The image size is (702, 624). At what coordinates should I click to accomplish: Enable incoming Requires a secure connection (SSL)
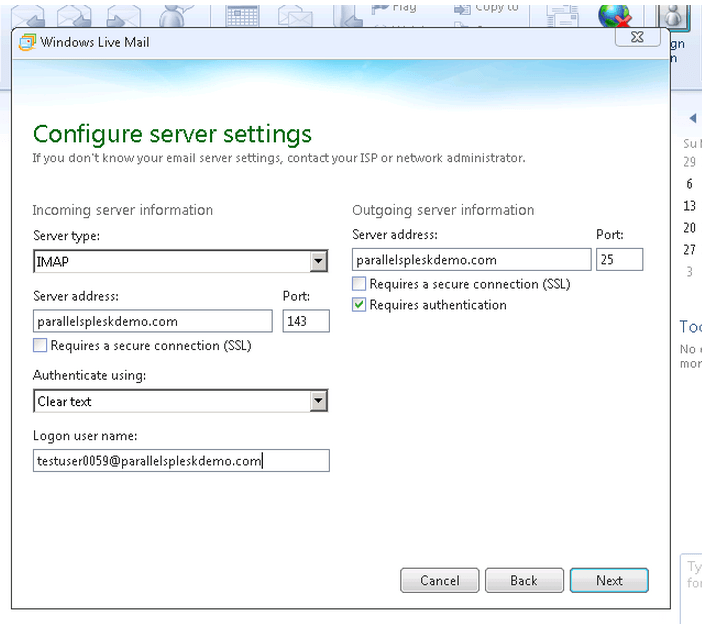point(40,345)
